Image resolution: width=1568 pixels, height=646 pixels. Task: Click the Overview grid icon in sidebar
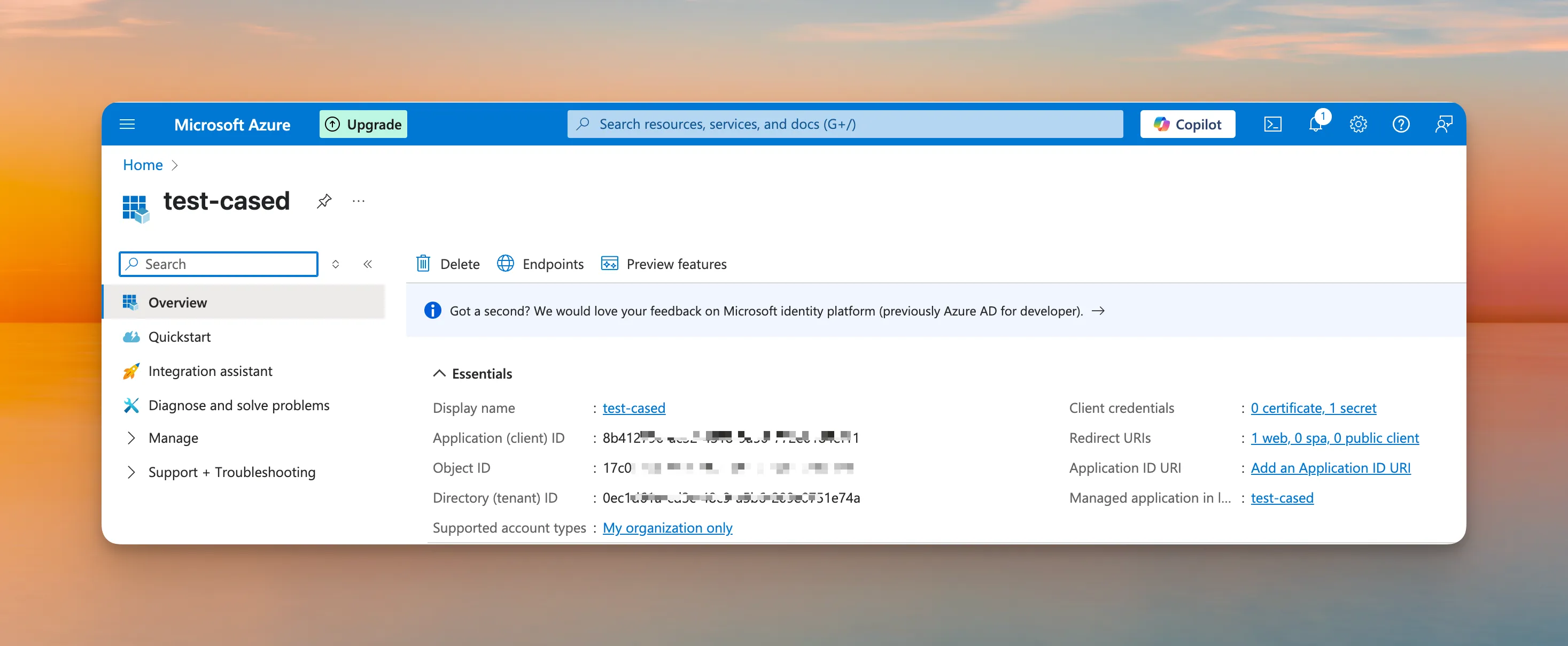(130, 302)
